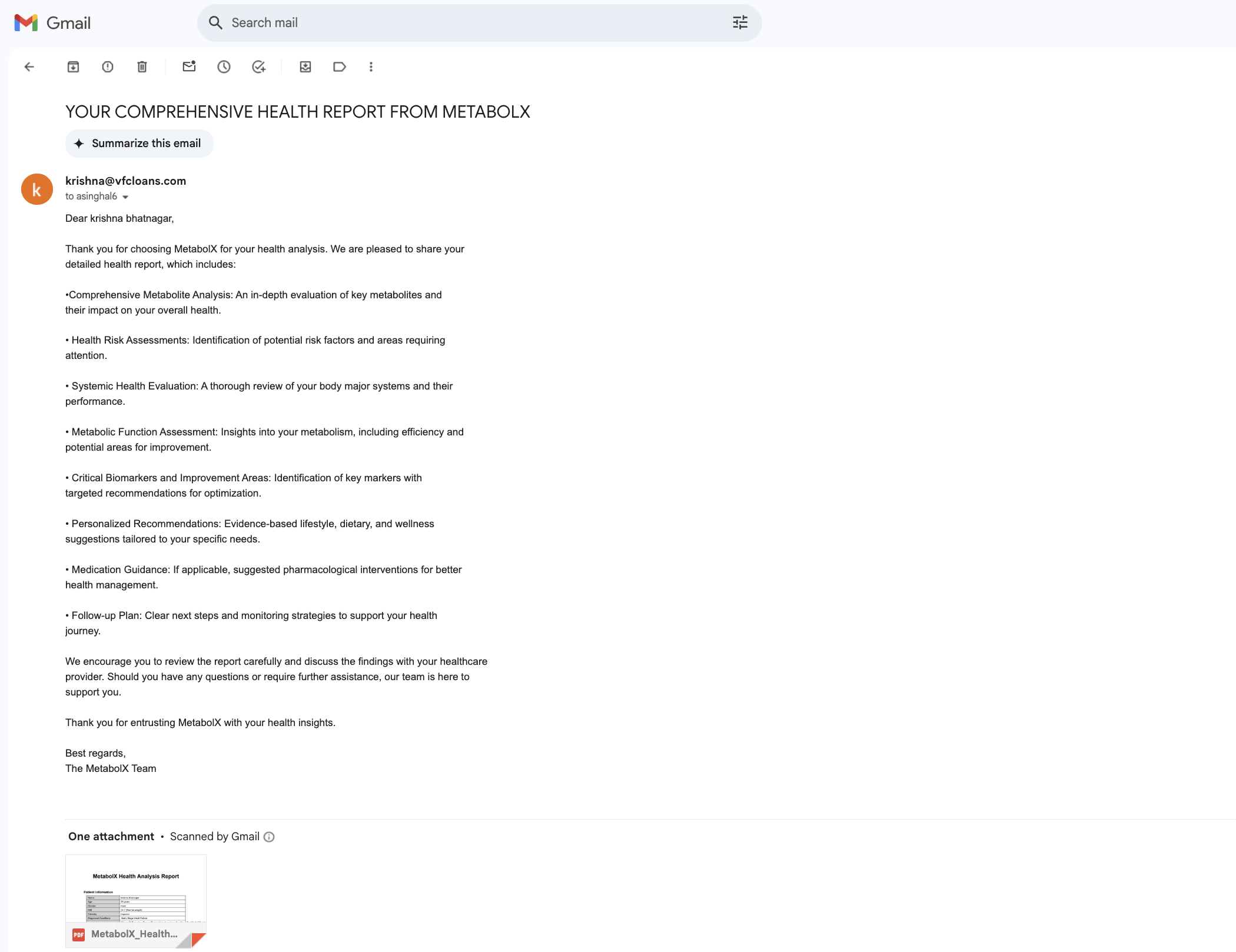Report this email as spam
The height and width of the screenshot is (952, 1236).
(108, 67)
